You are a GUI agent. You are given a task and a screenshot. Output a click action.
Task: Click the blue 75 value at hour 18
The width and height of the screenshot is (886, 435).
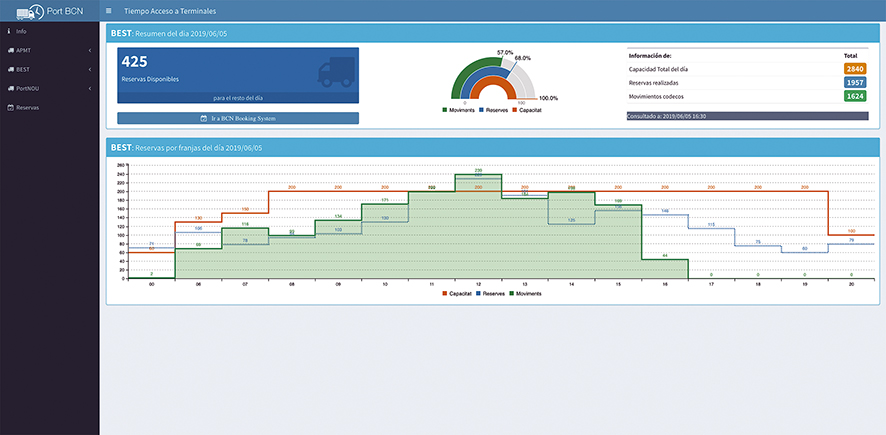coord(758,242)
